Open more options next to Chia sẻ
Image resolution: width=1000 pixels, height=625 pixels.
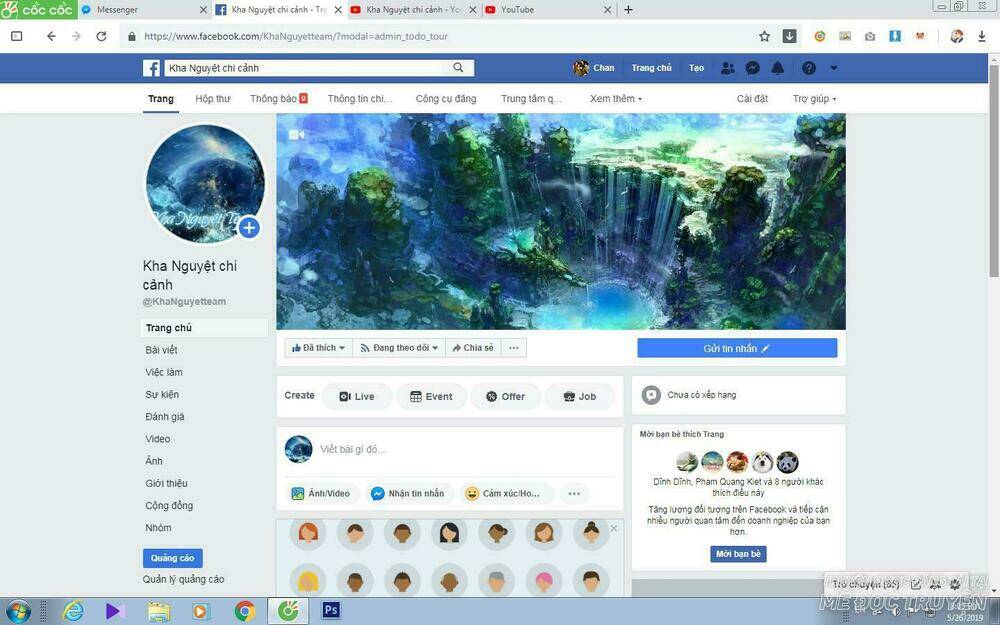coord(513,347)
